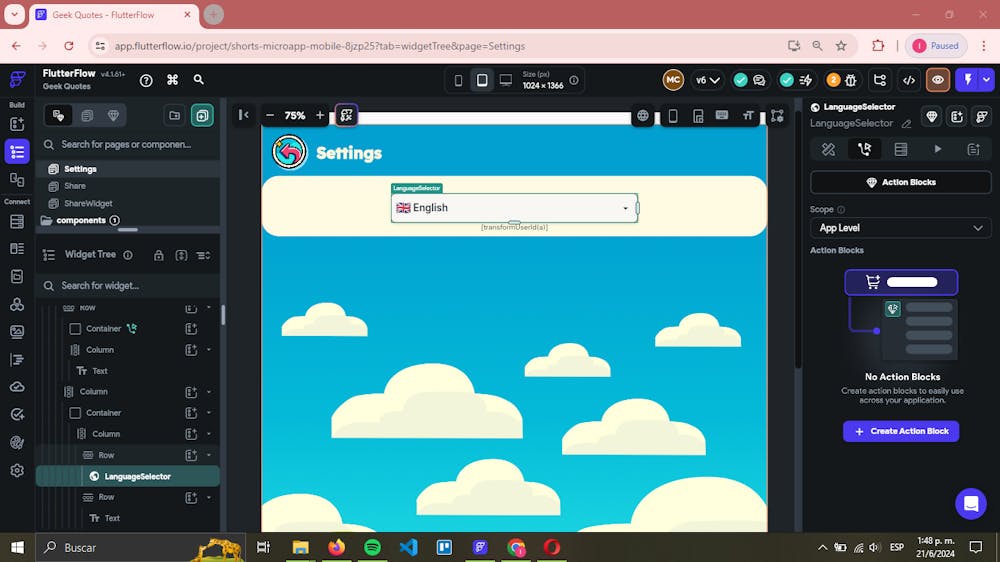Collapse the Row below LanguageSelector arrow

pos(209,497)
